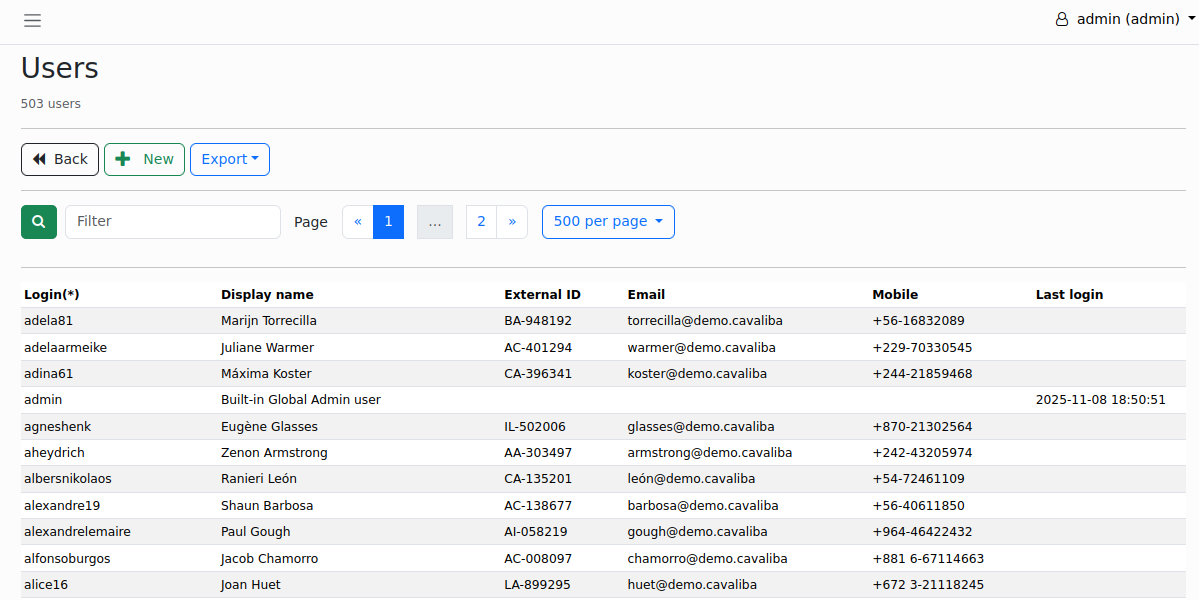Open the adela81 user record

[48, 320]
